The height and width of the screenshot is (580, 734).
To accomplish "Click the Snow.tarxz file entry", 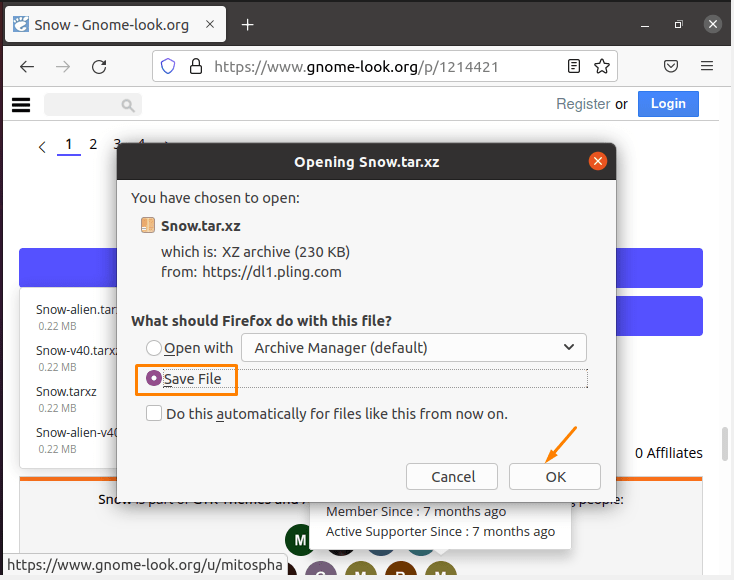I will pyautogui.click(x=66, y=391).
